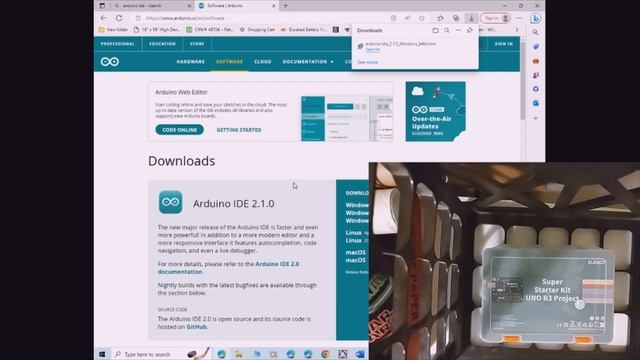Image resolution: width=640 pixels, height=360 pixels.
Task: Open the CRN# 49704 bookmark
Action: pos(209,30)
